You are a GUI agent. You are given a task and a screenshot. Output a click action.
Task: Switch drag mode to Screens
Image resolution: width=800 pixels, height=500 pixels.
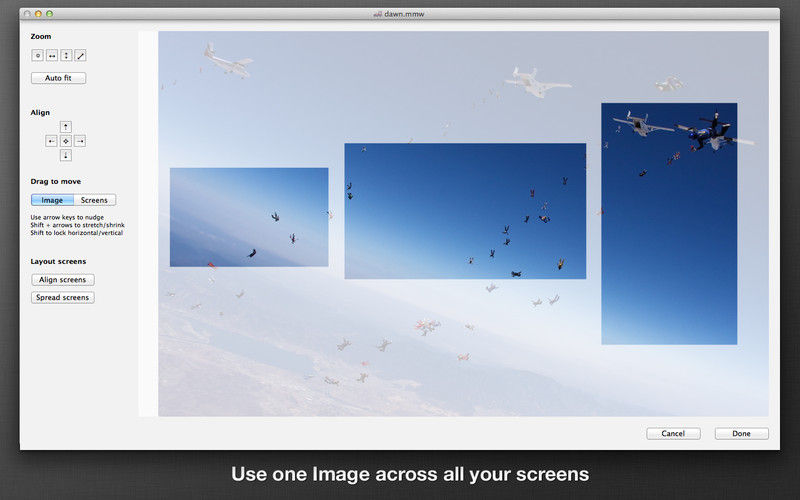point(94,200)
